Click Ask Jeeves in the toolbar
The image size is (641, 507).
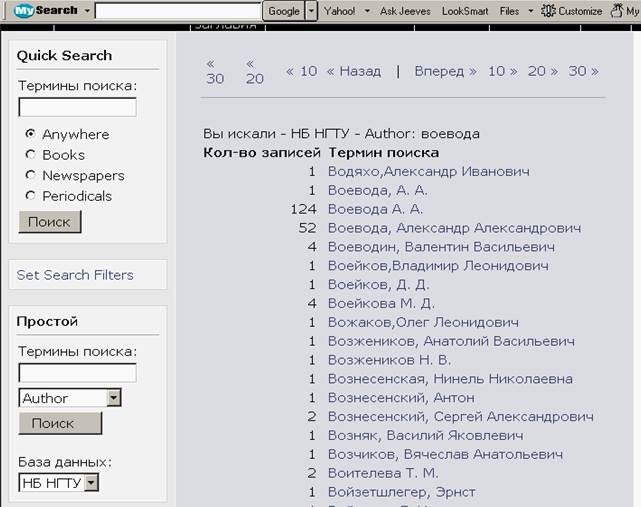[x=405, y=11]
